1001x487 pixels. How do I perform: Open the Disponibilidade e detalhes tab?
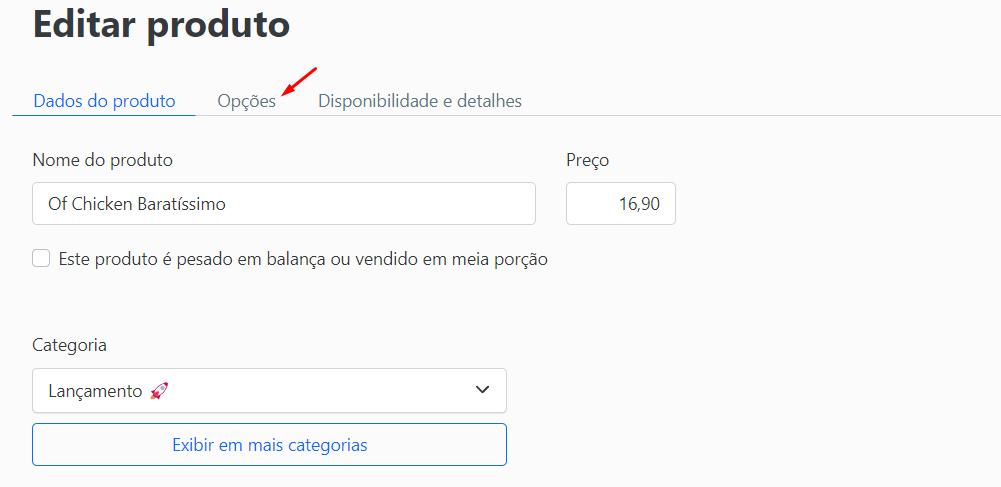(420, 101)
